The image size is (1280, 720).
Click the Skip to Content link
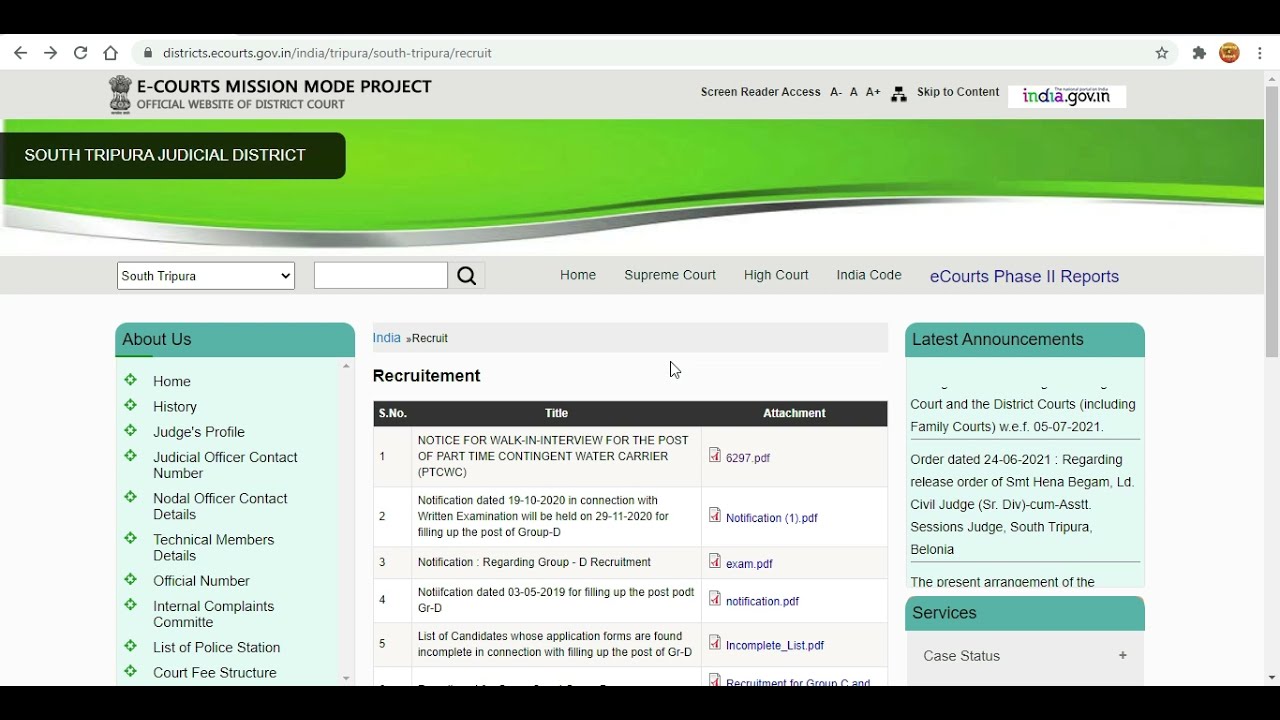[958, 92]
